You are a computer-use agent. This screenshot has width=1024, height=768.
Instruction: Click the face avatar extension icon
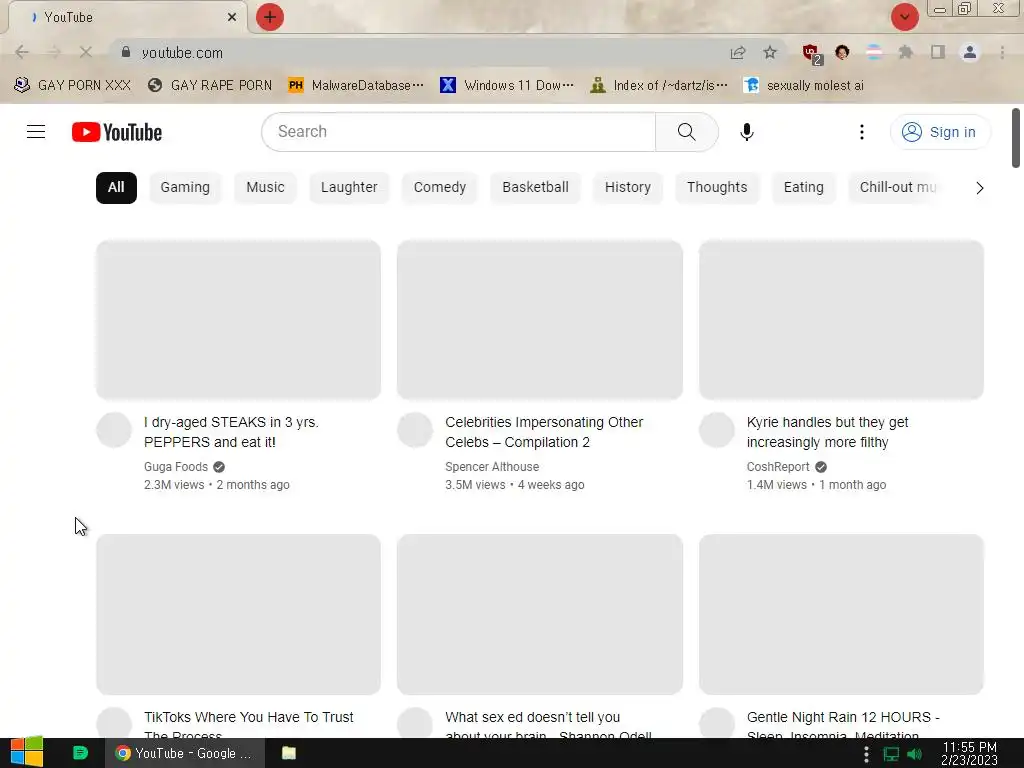pyautogui.click(x=842, y=52)
